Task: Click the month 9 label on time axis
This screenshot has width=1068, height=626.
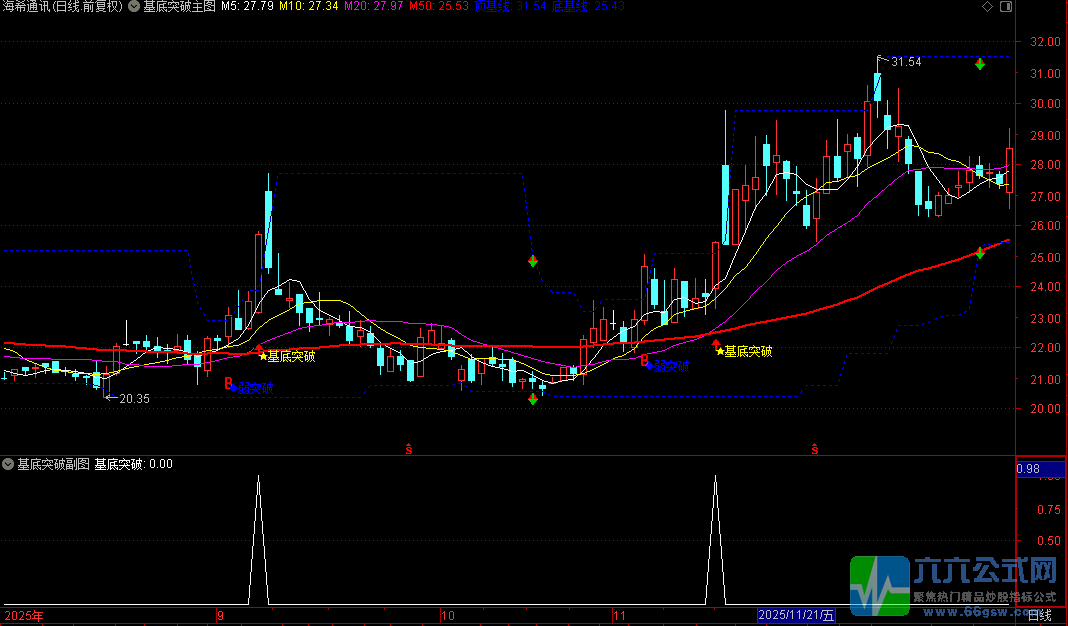Action: tap(220, 616)
